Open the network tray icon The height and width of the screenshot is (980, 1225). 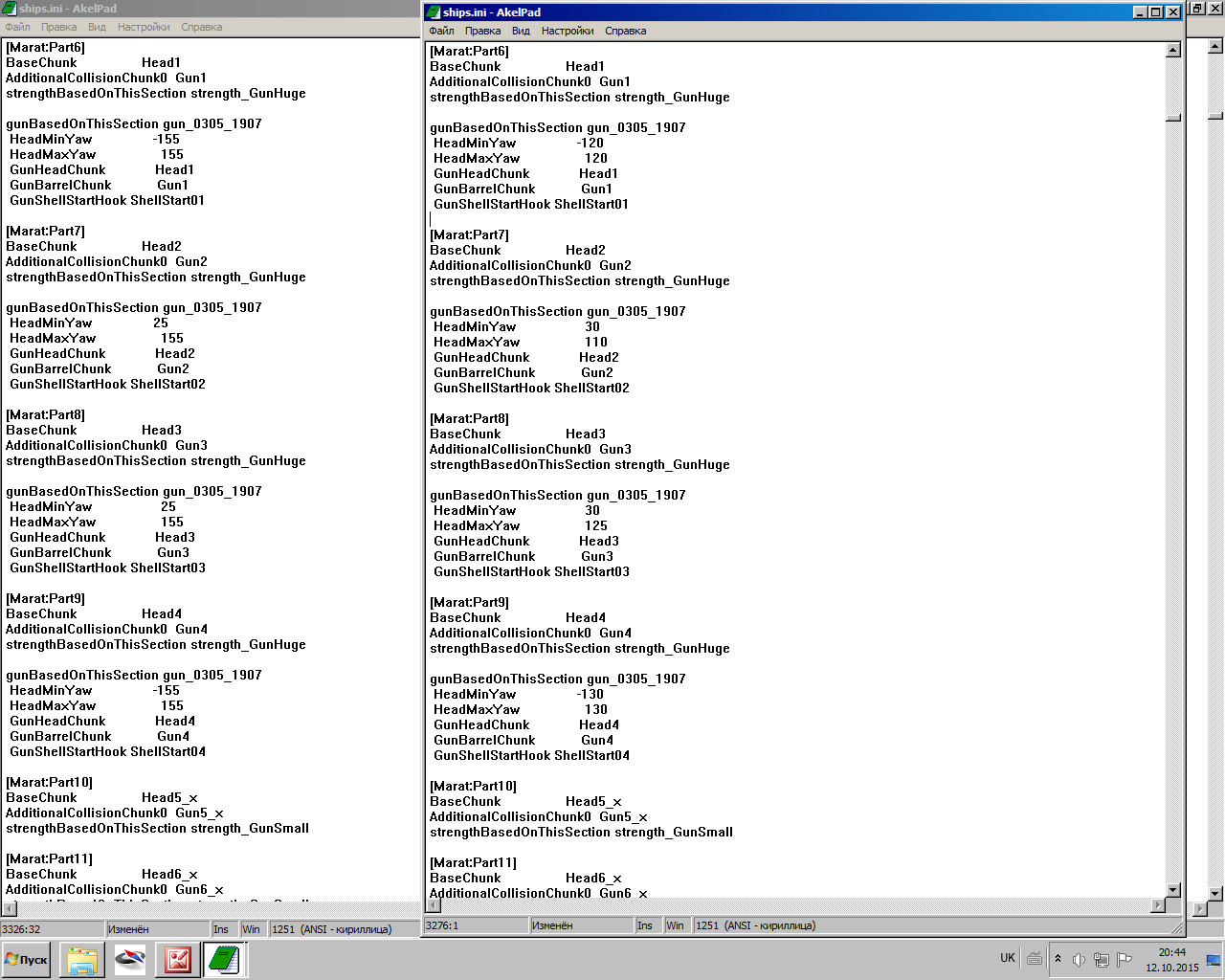pyautogui.click(x=1102, y=959)
